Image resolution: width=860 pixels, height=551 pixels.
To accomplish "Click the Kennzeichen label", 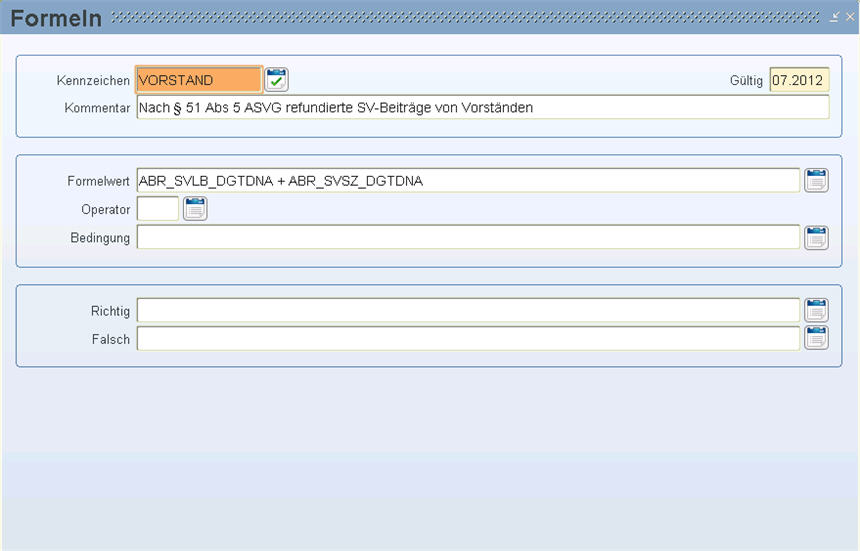I will pyautogui.click(x=93, y=81).
